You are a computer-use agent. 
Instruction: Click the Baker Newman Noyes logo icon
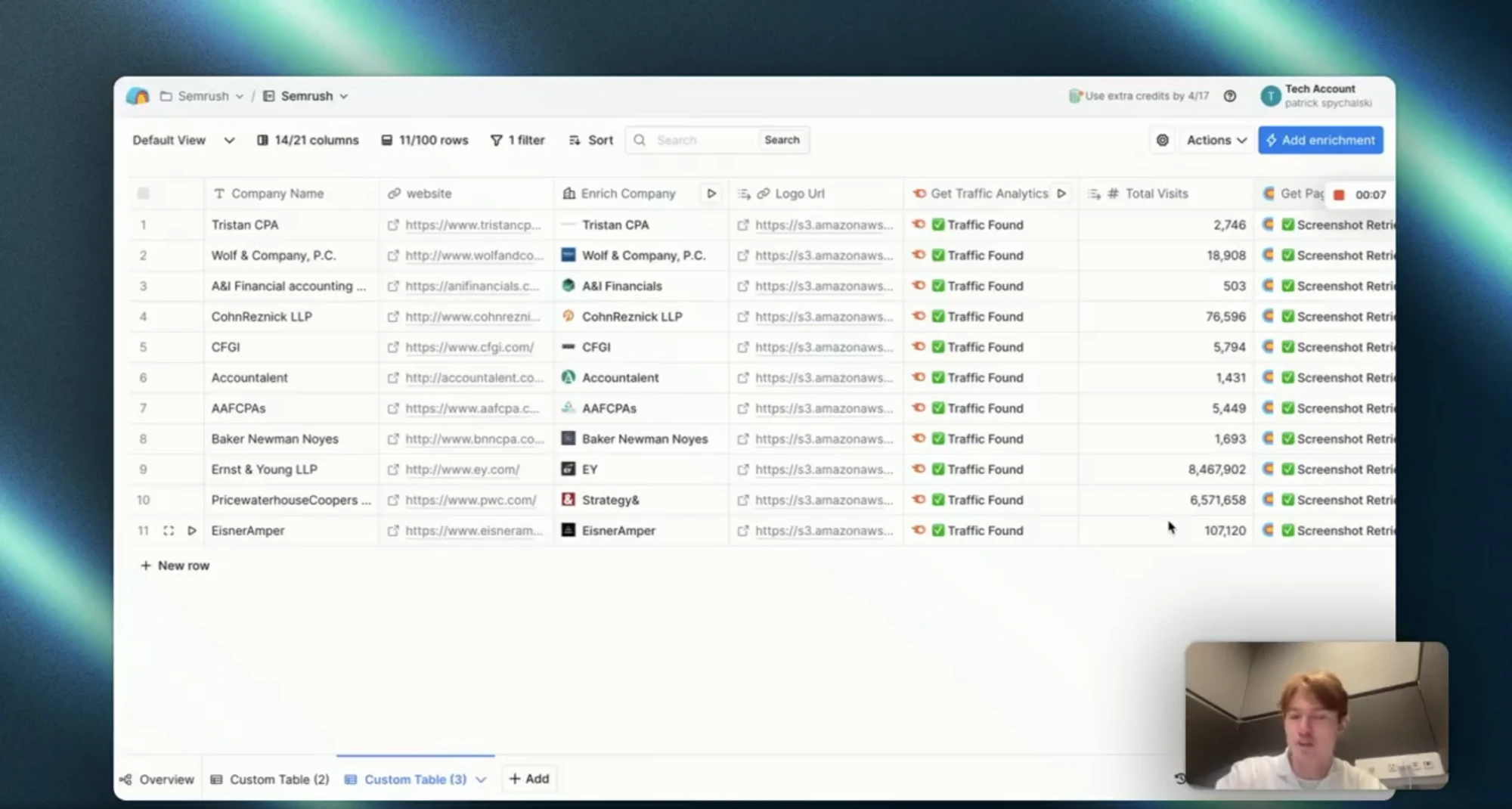(569, 438)
